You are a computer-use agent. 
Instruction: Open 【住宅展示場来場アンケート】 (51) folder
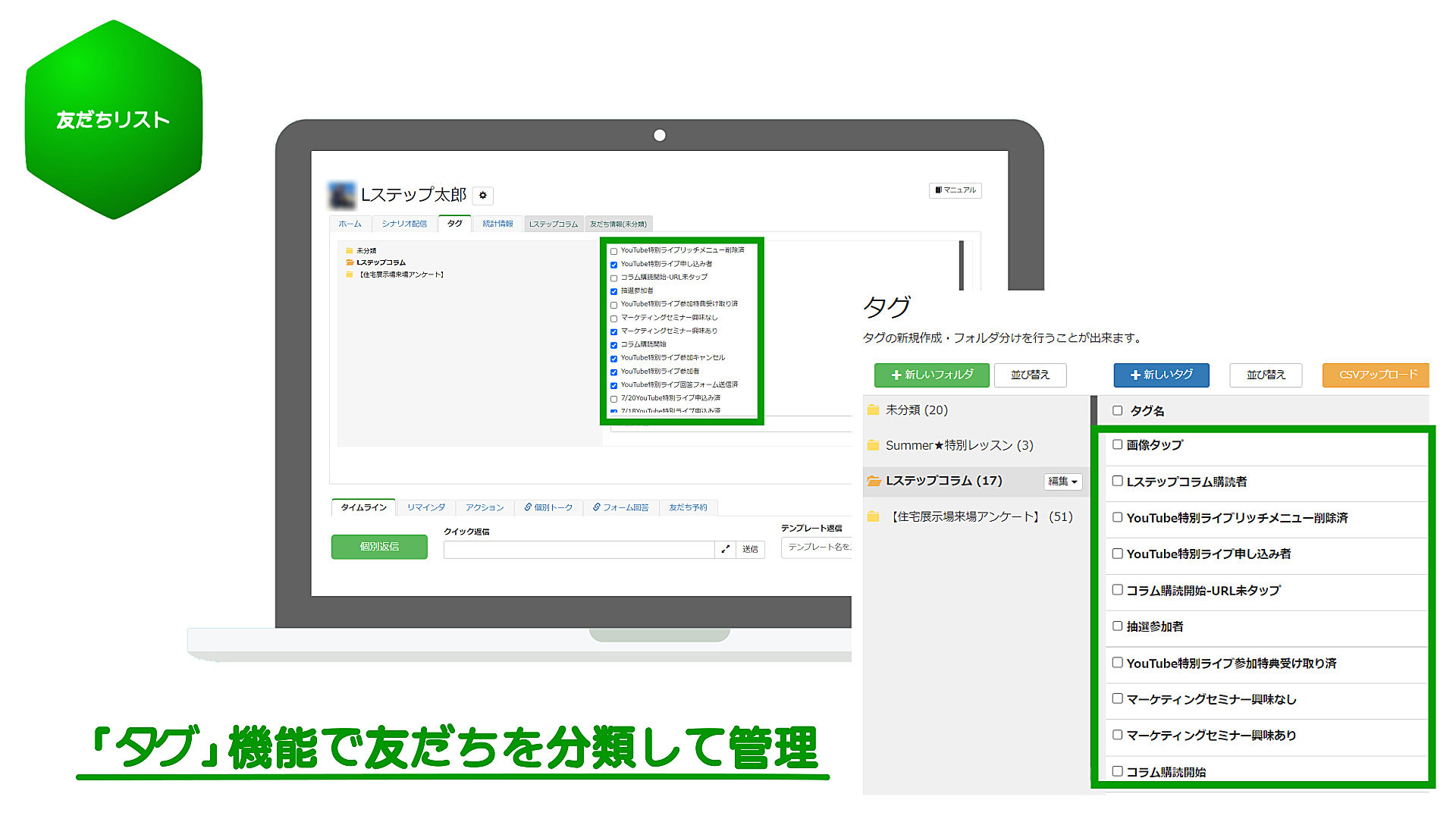point(970,517)
